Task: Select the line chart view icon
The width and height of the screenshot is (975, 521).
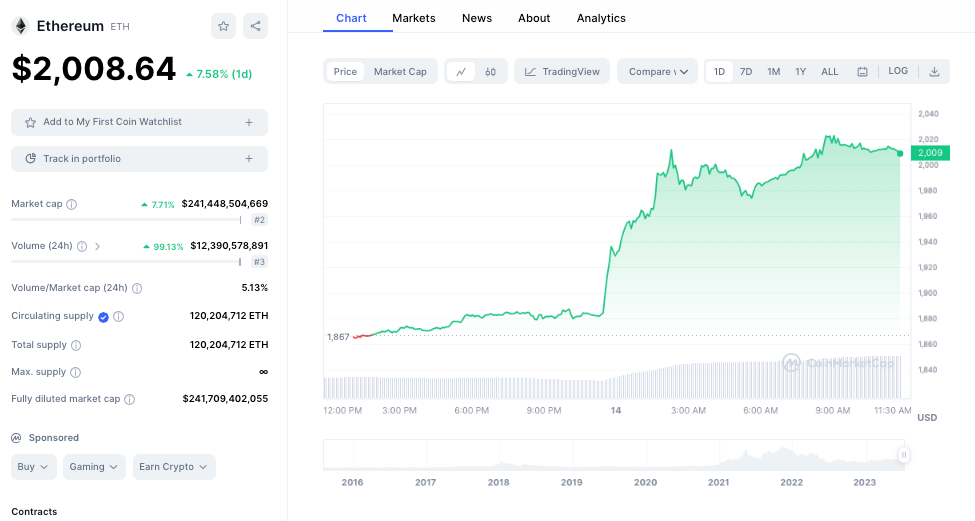Action: coord(461,72)
